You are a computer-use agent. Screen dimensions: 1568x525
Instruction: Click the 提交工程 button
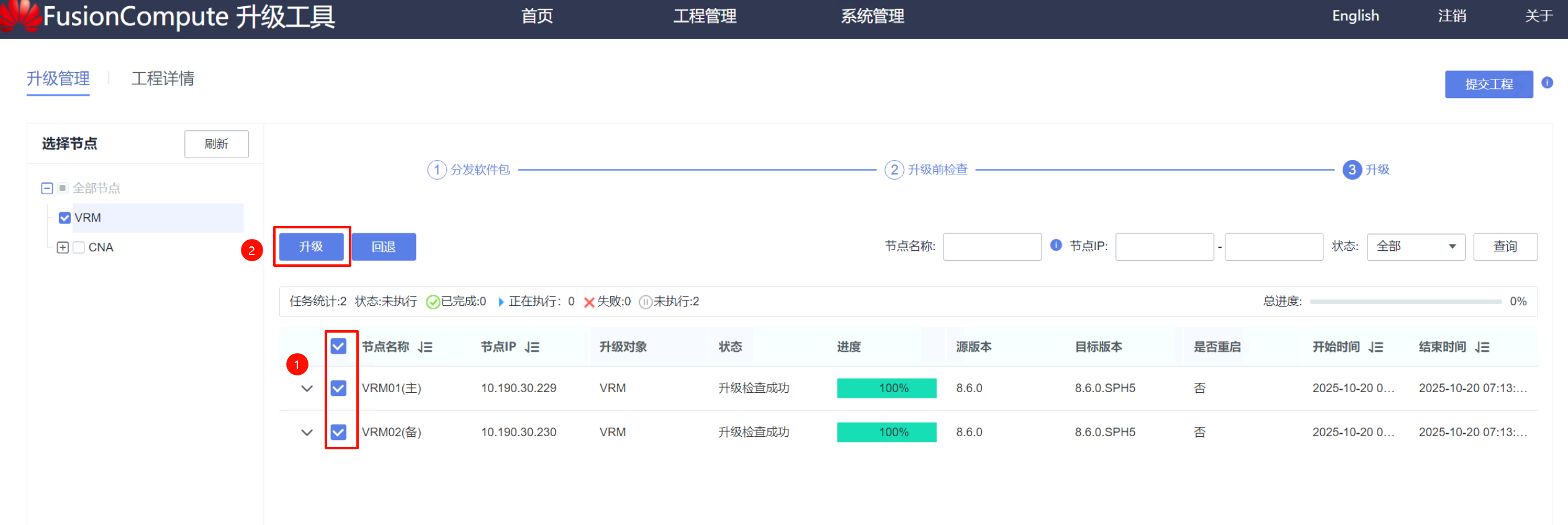pos(1489,84)
